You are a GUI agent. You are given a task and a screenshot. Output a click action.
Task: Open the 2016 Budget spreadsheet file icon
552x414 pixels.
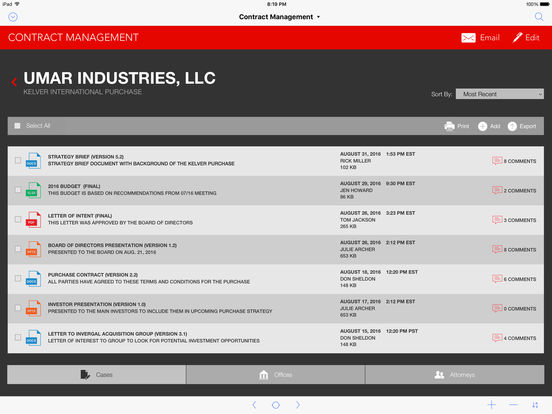click(x=33, y=190)
